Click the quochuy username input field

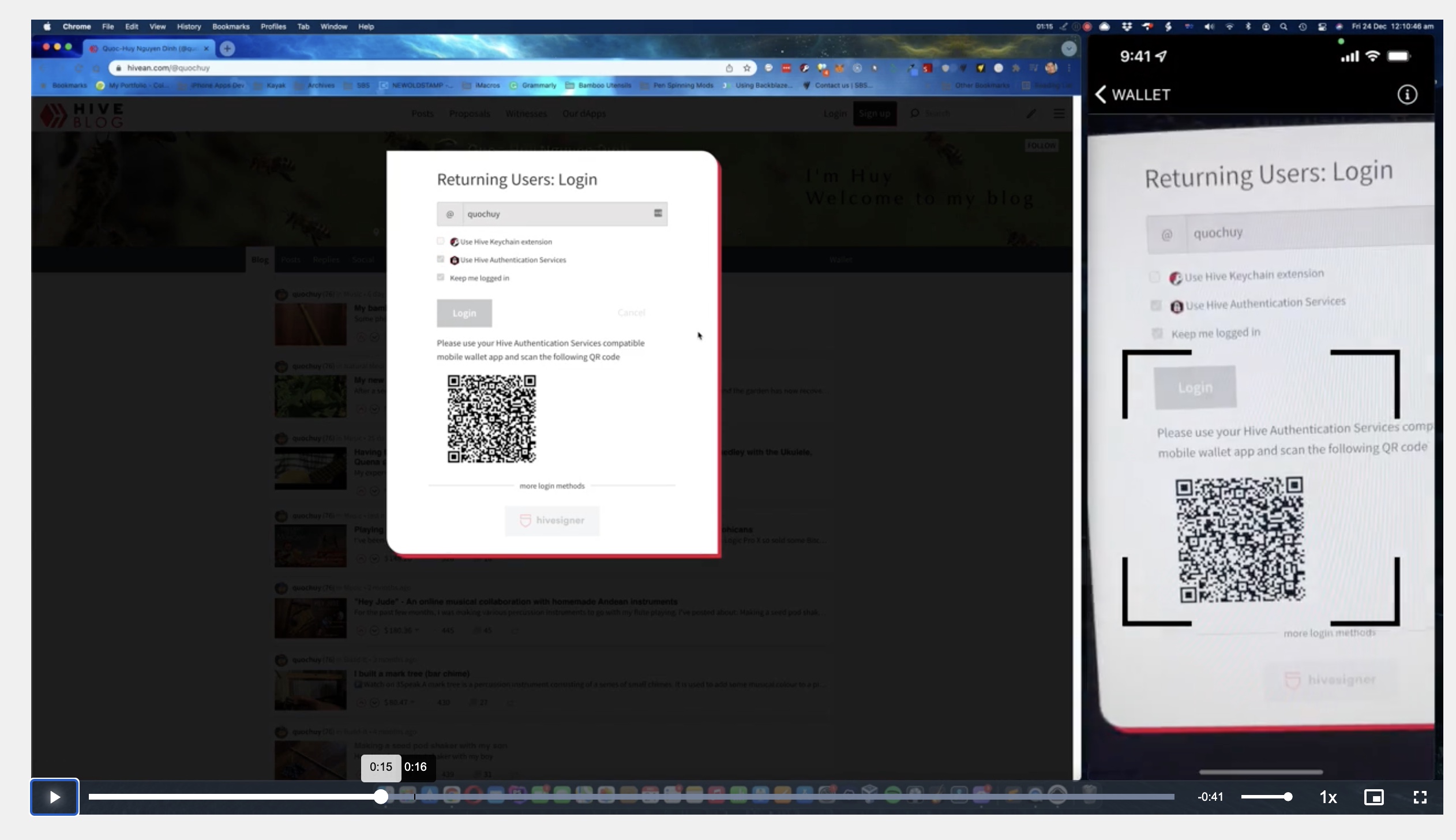[552, 214]
